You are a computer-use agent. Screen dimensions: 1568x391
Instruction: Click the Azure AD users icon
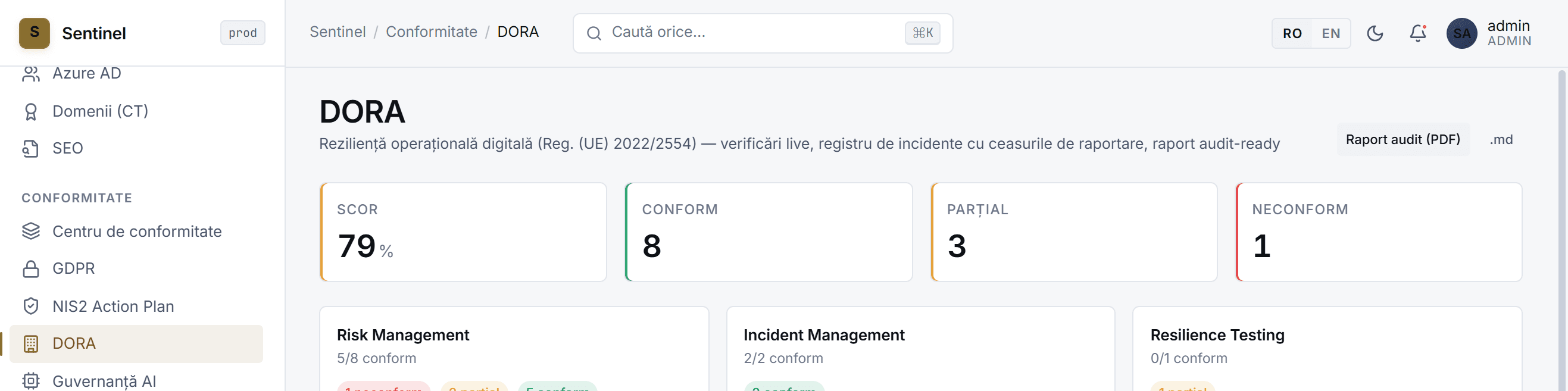[x=30, y=74]
